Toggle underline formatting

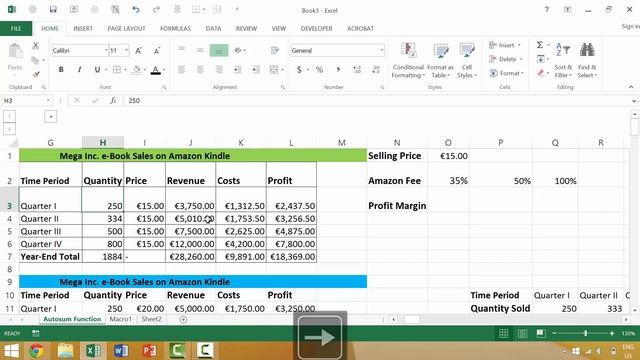(x=97, y=70)
